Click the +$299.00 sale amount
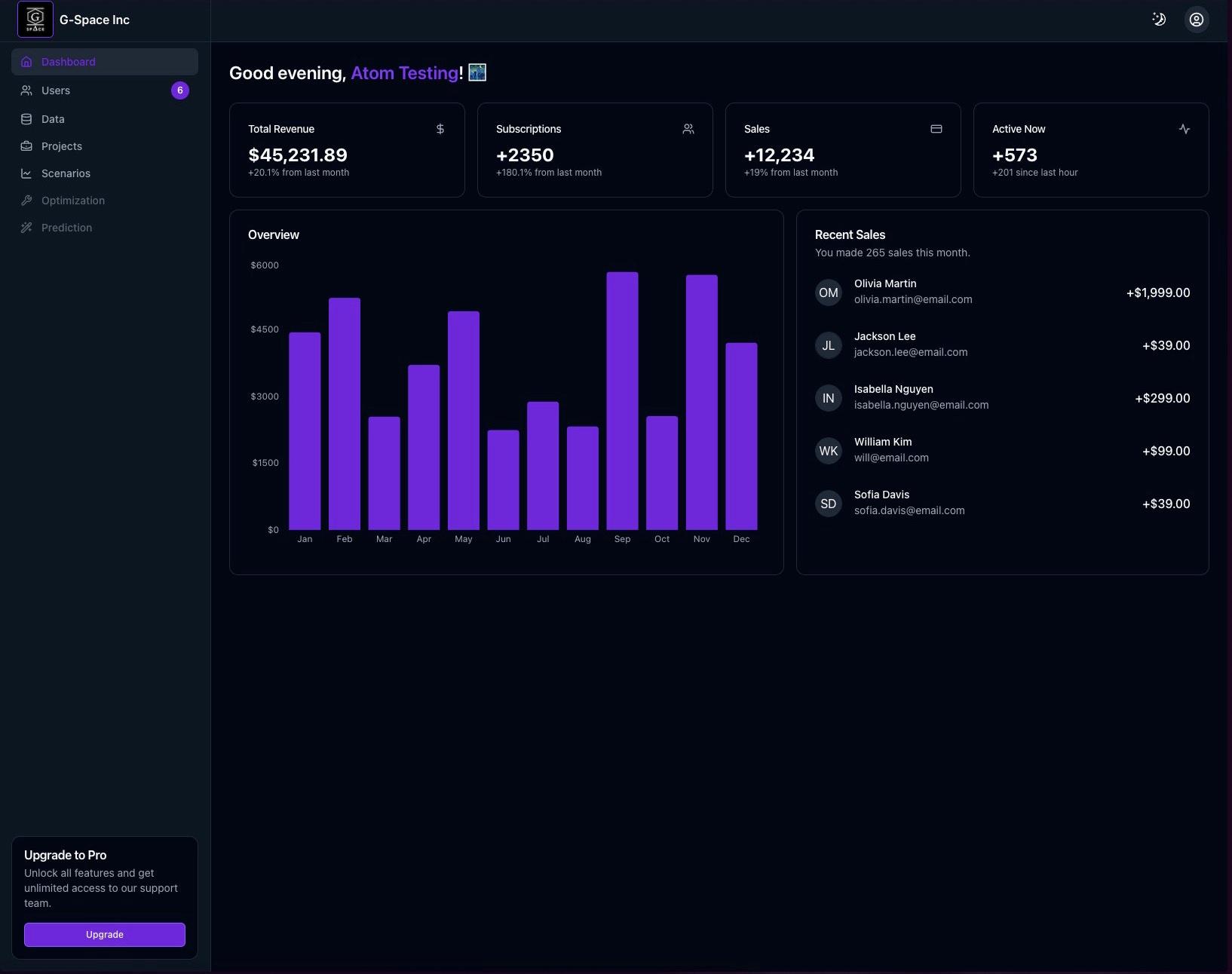The width and height of the screenshot is (1232, 974). coord(1163,398)
